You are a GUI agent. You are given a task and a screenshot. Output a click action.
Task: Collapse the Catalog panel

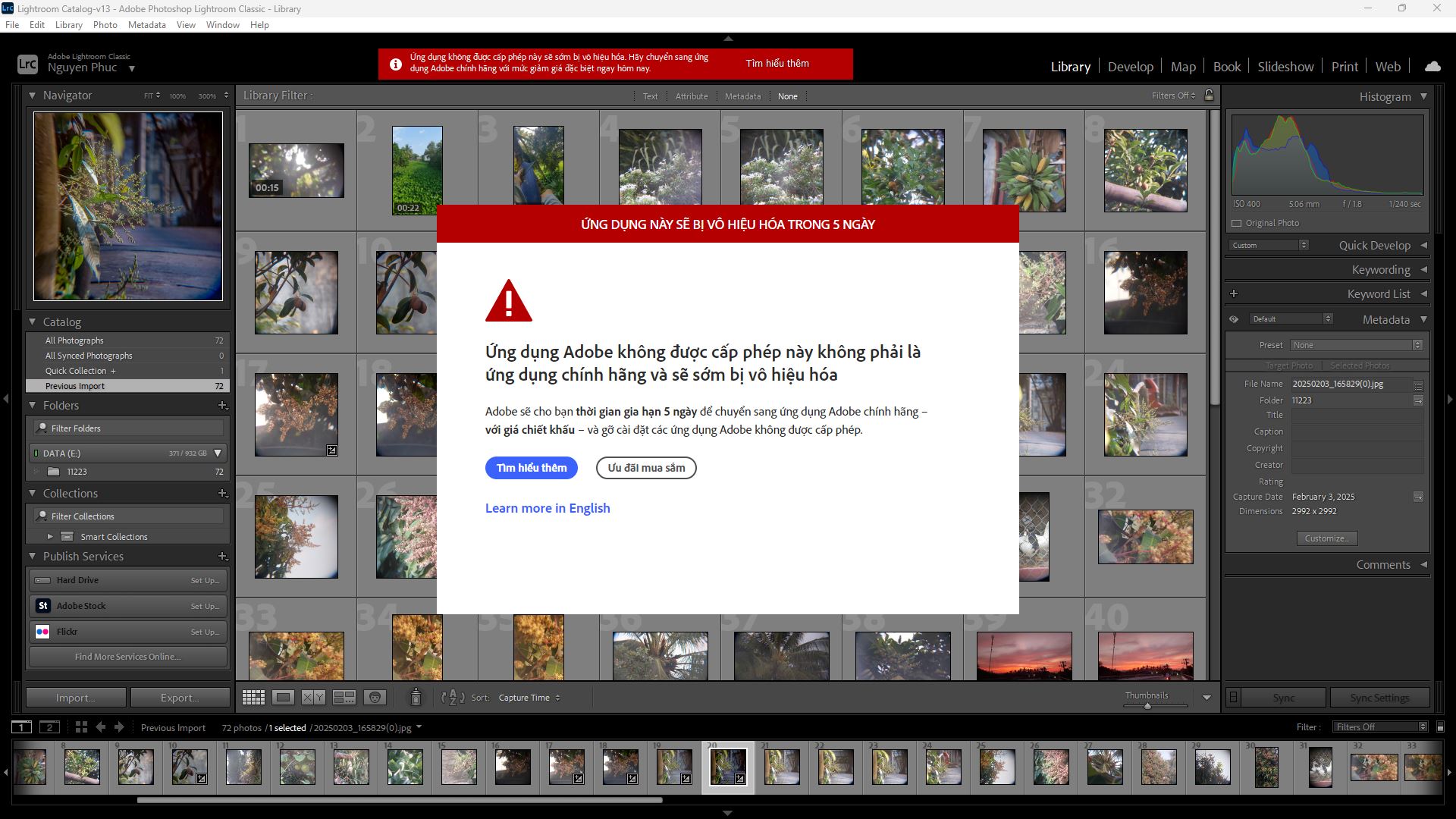pyautogui.click(x=32, y=322)
